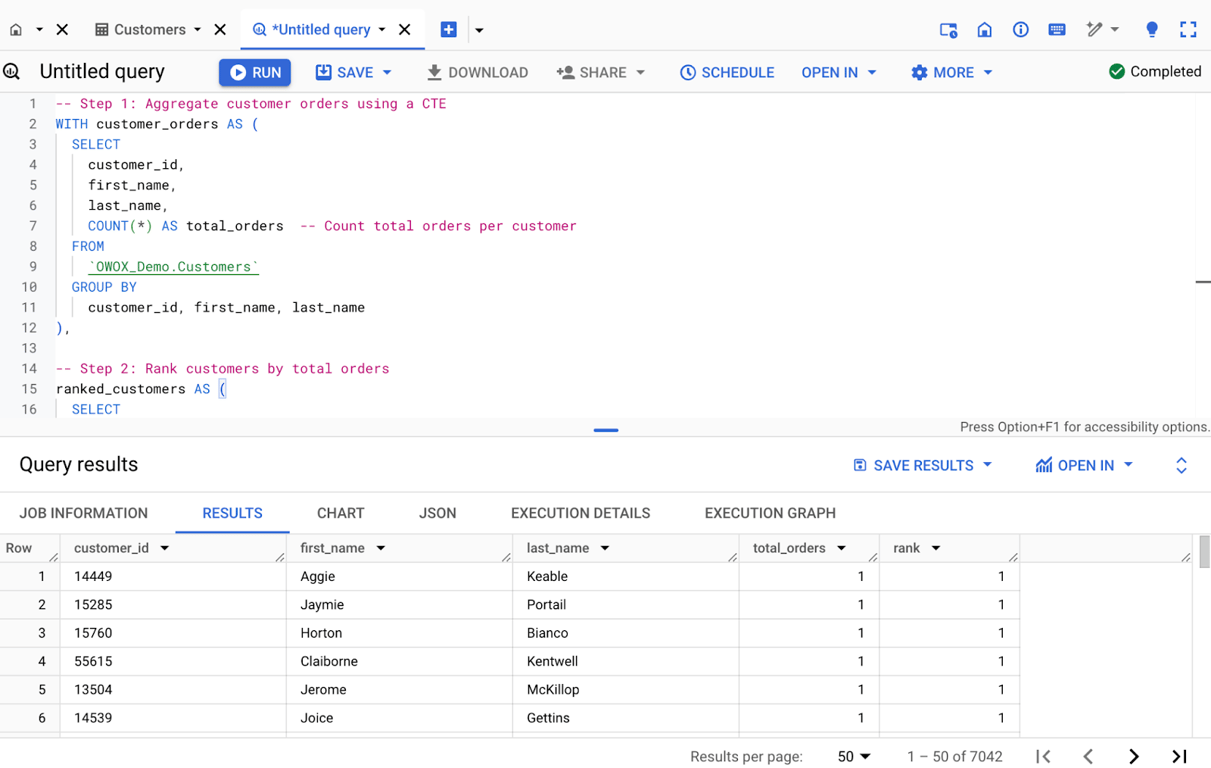Go to previous page of results
Viewport: 1211px width, 768px height.
[x=1088, y=756]
